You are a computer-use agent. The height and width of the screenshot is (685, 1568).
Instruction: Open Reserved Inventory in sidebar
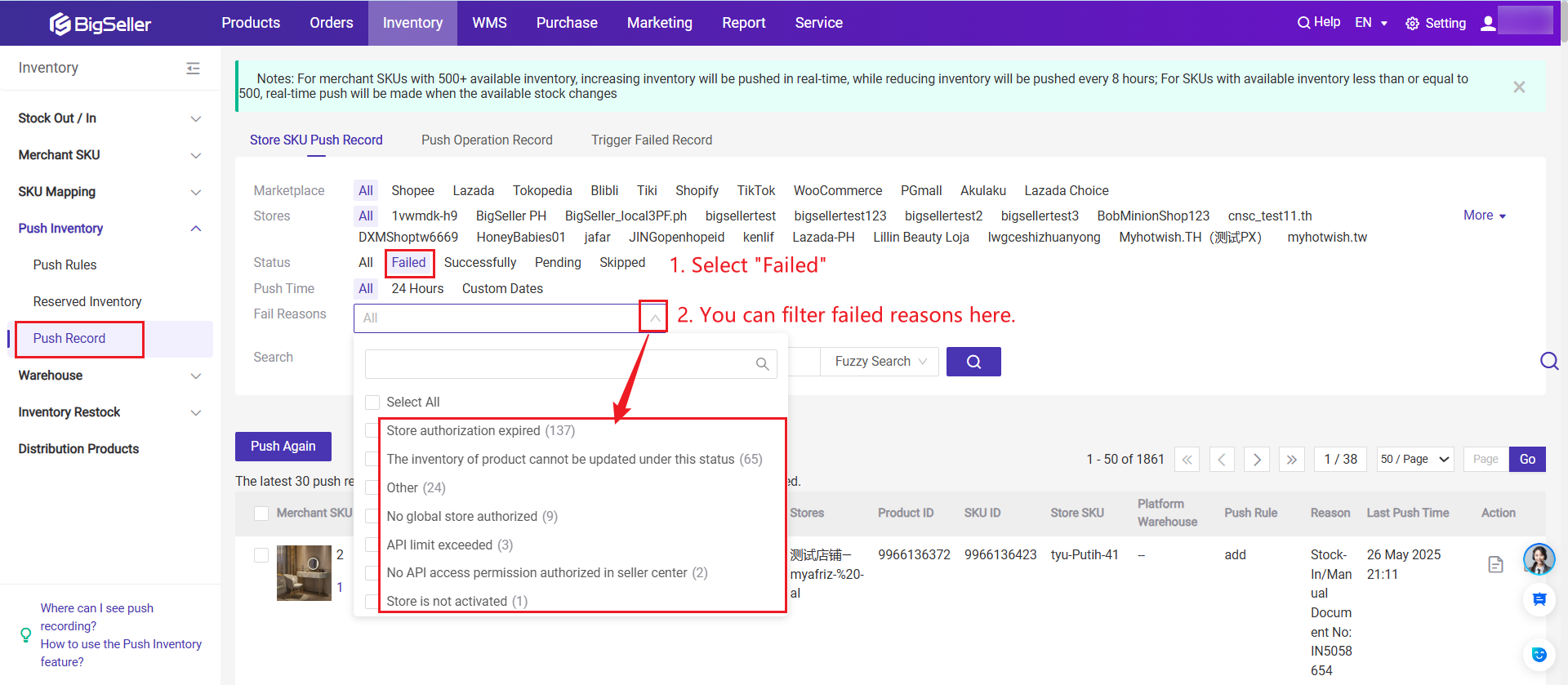pos(87,302)
